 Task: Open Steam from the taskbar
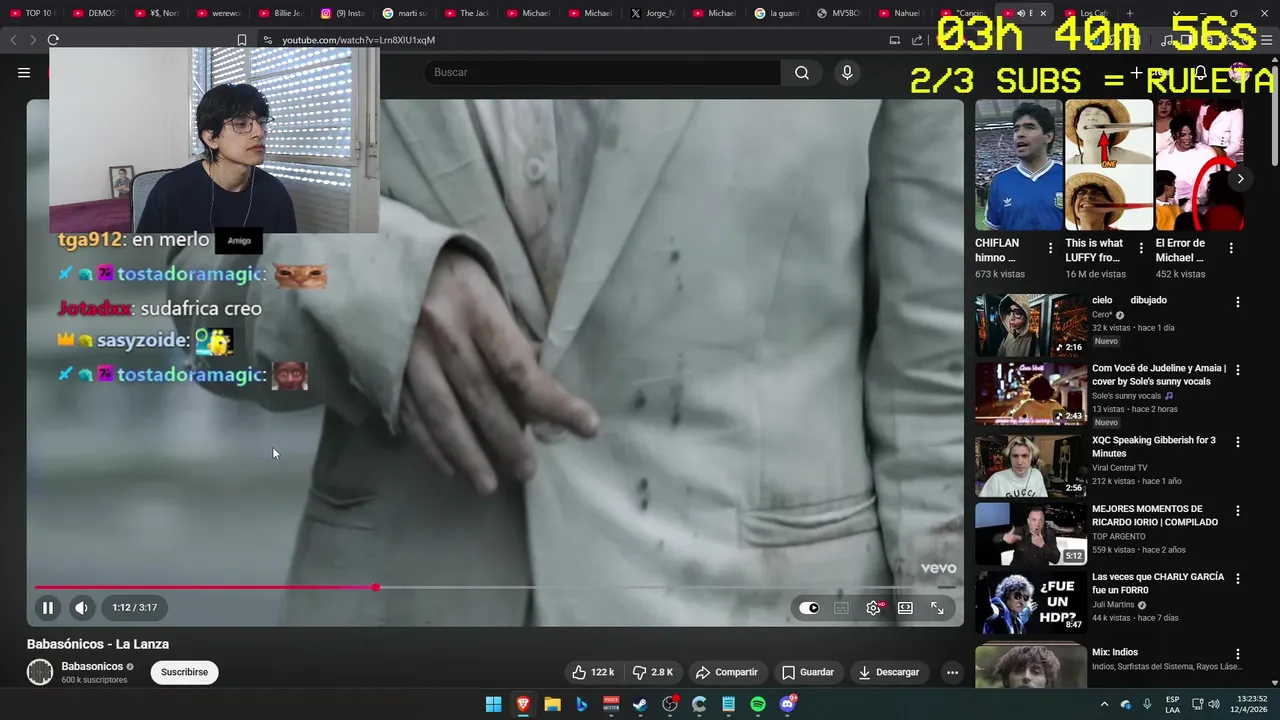click(640, 704)
